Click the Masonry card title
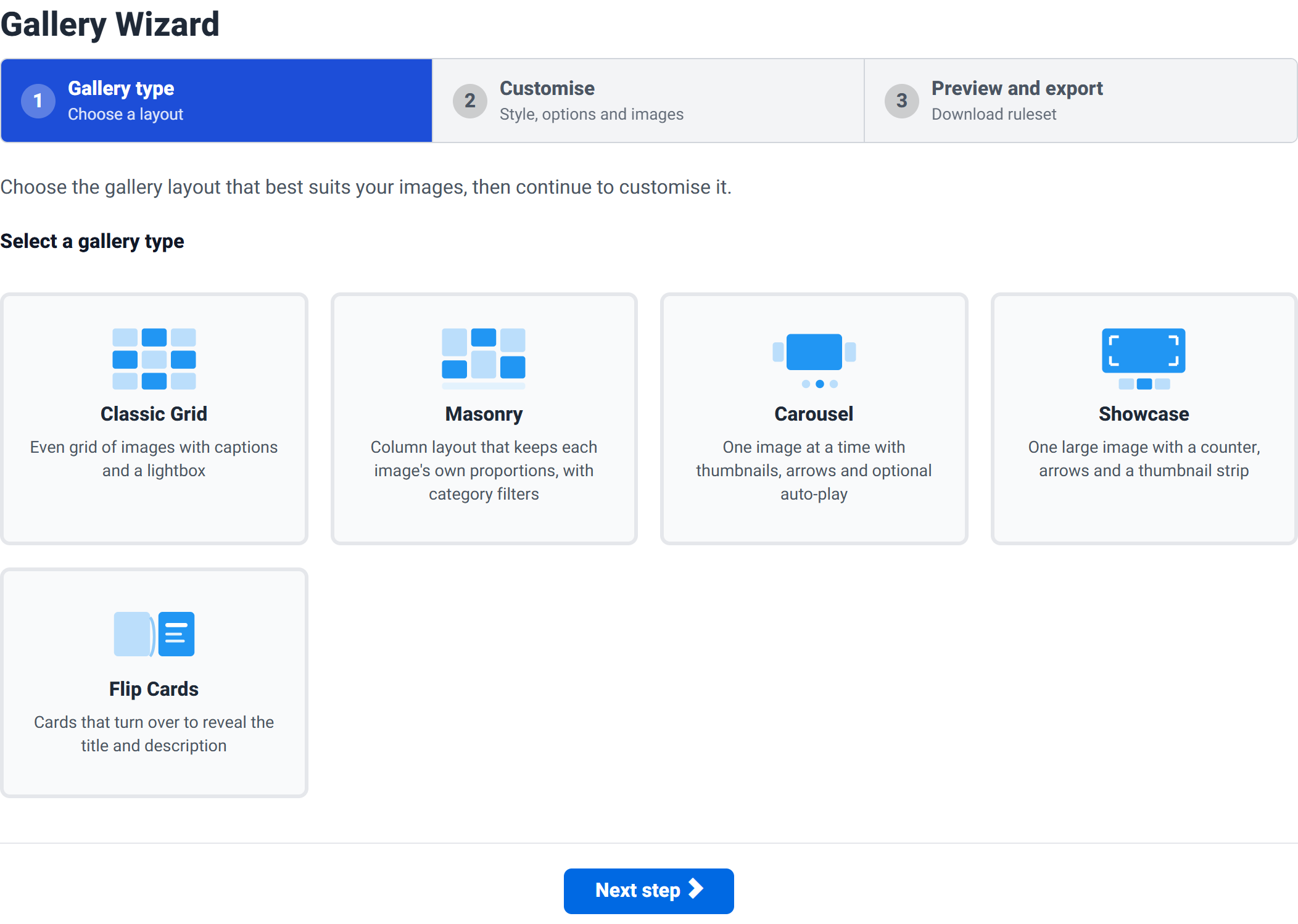Image resolution: width=1298 pixels, height=924 pixels. coord(484,414)
